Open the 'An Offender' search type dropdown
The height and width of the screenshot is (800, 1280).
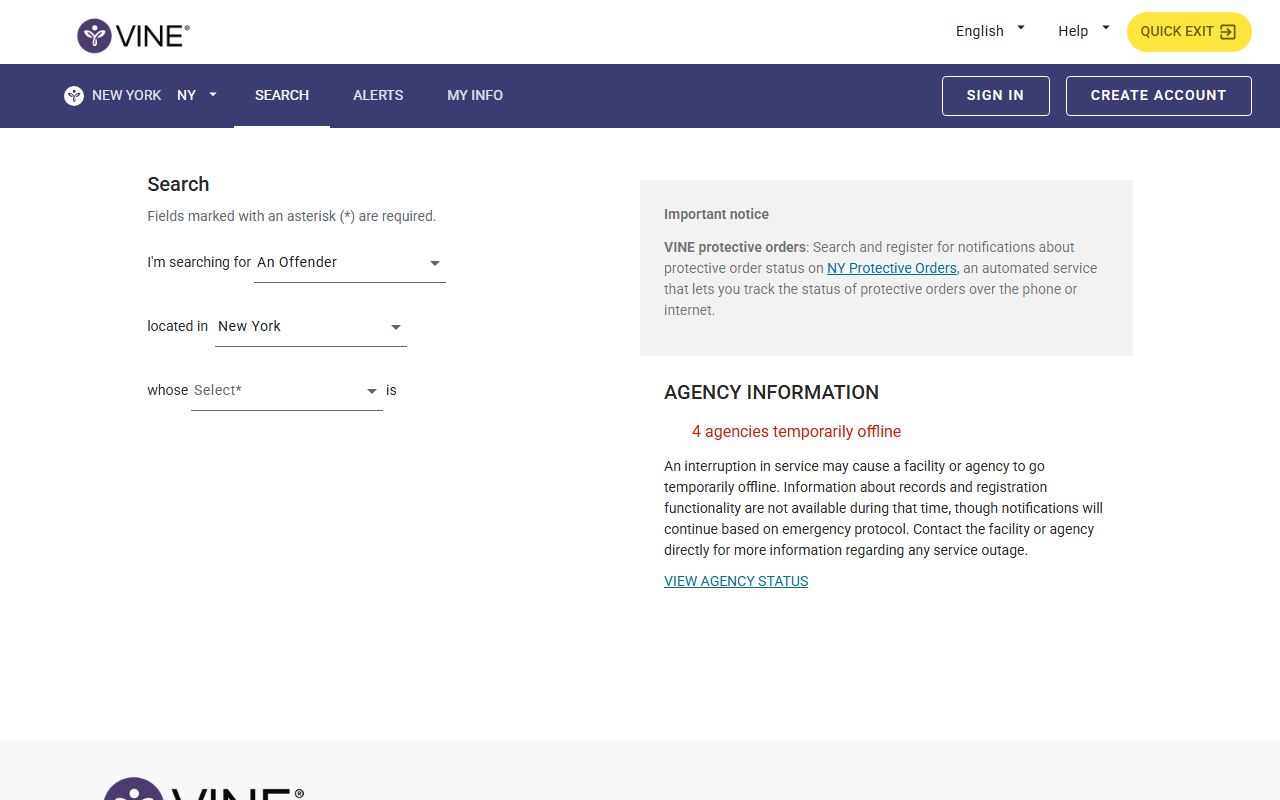pos(350,263)
